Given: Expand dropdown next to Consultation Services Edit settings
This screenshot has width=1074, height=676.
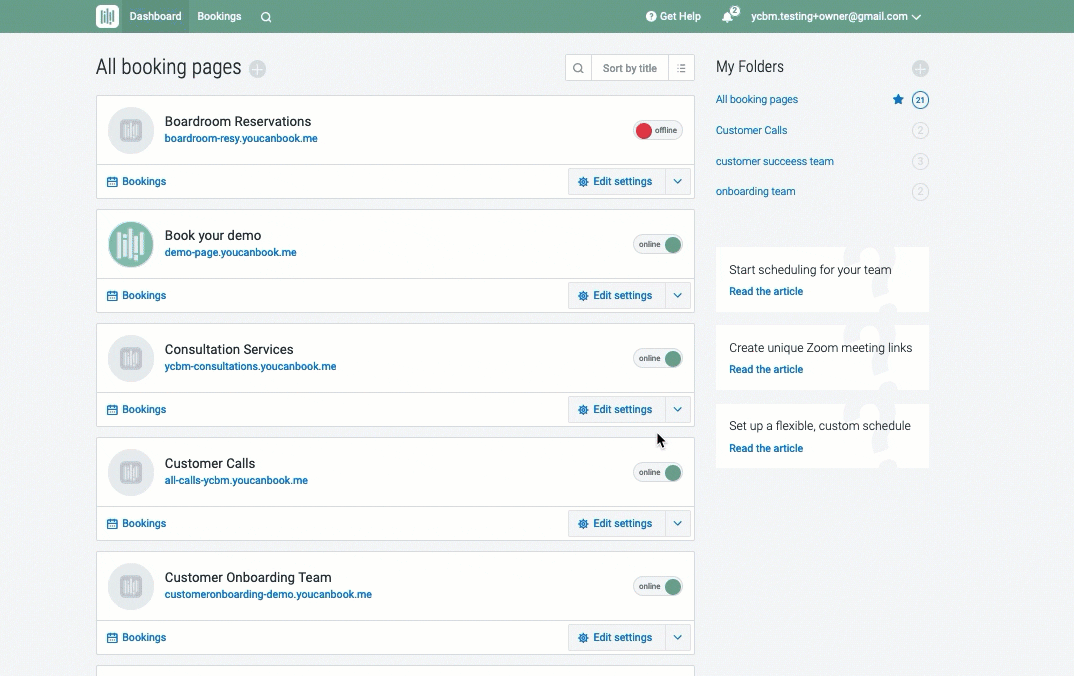Looking at the screenshot, I should 677,410.
